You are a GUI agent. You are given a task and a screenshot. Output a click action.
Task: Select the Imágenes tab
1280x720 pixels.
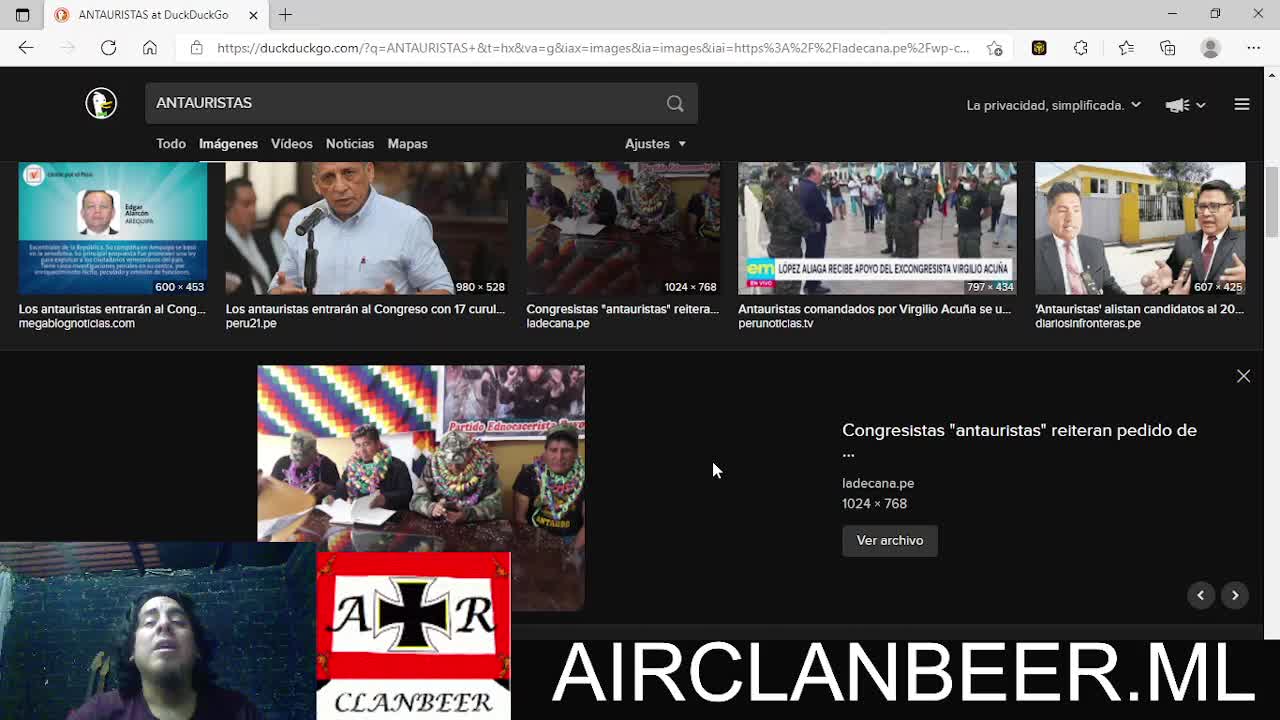point(228,144)
